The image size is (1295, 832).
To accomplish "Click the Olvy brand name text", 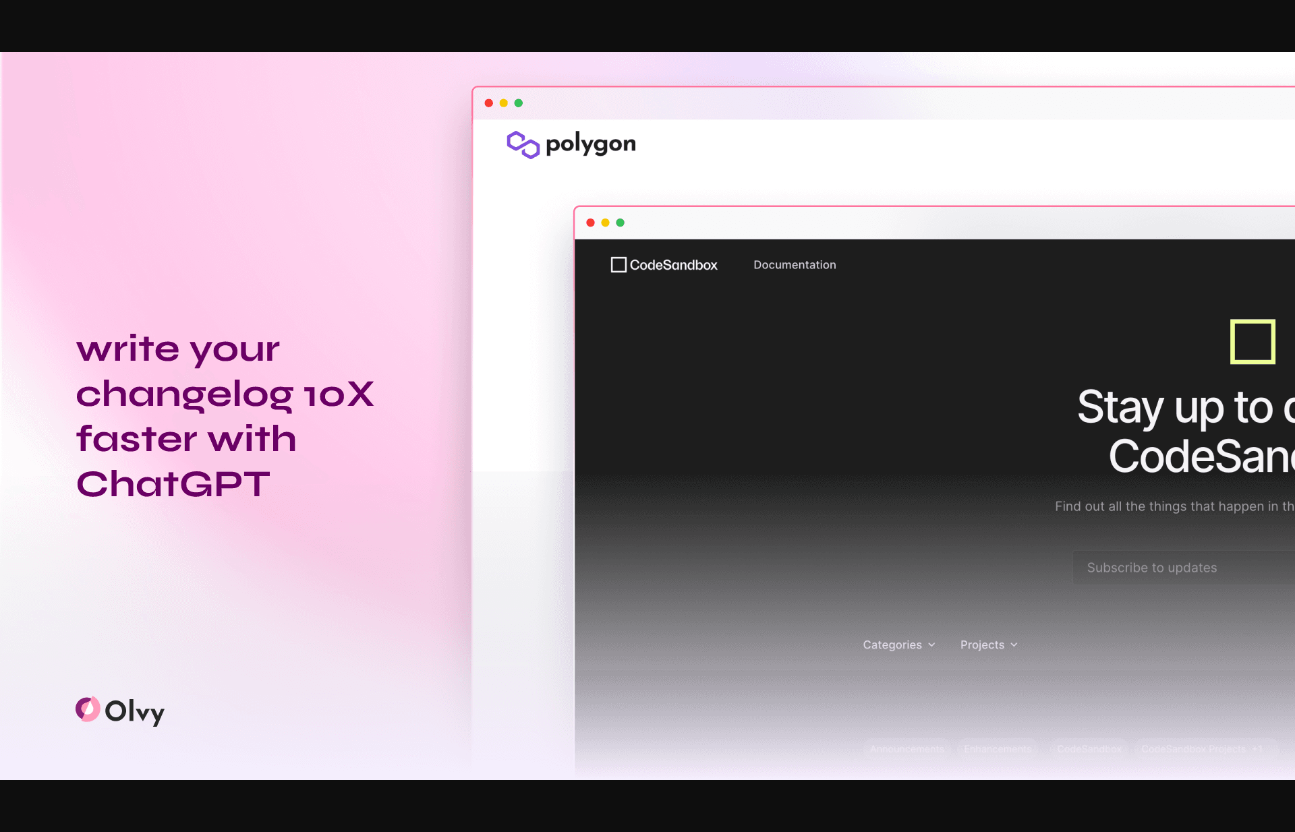I will click(134, 712).
